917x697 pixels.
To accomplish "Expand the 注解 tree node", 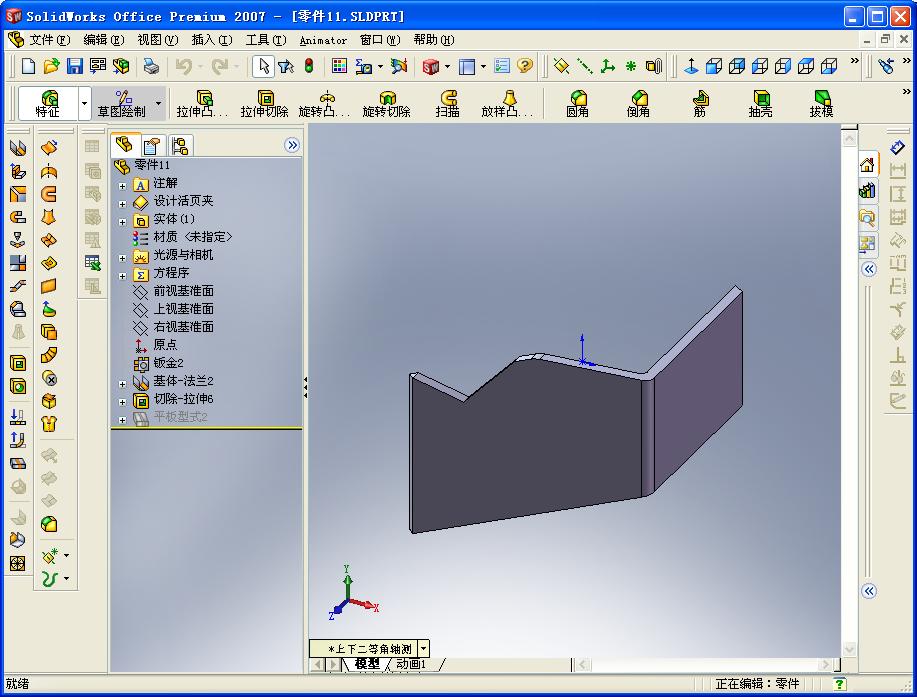I will (x=122, y=186).
